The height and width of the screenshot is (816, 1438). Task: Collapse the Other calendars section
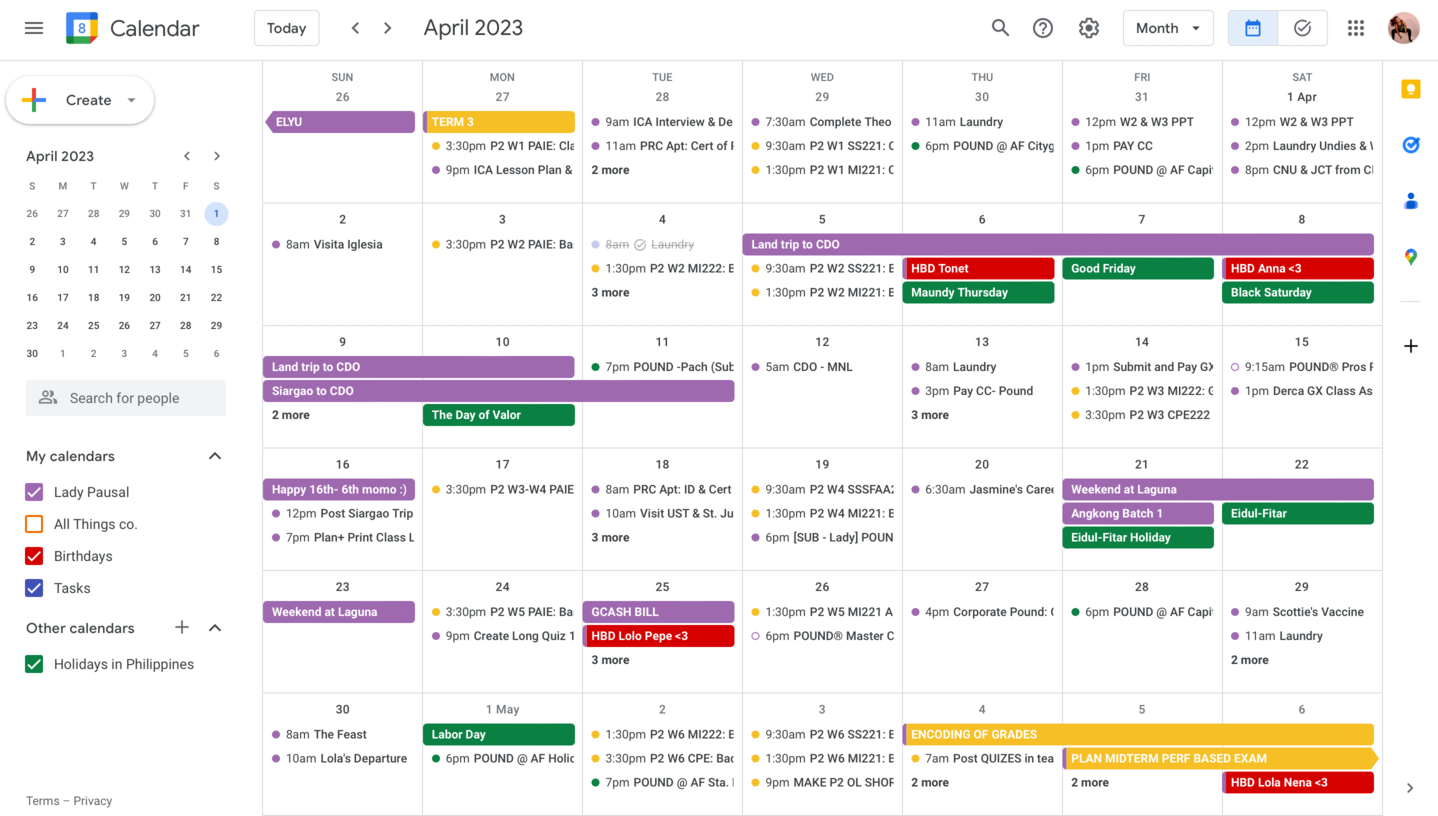[x=215, y=628]
